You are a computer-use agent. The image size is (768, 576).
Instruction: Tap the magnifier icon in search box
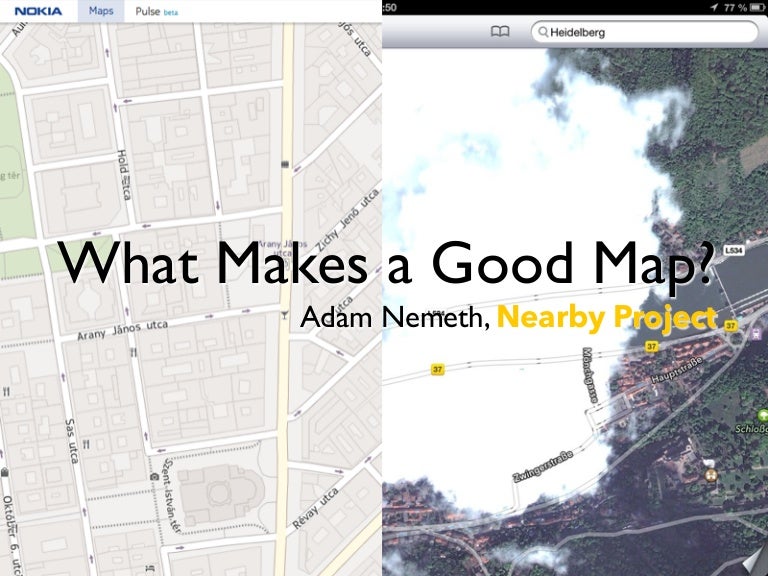point(542,32)
